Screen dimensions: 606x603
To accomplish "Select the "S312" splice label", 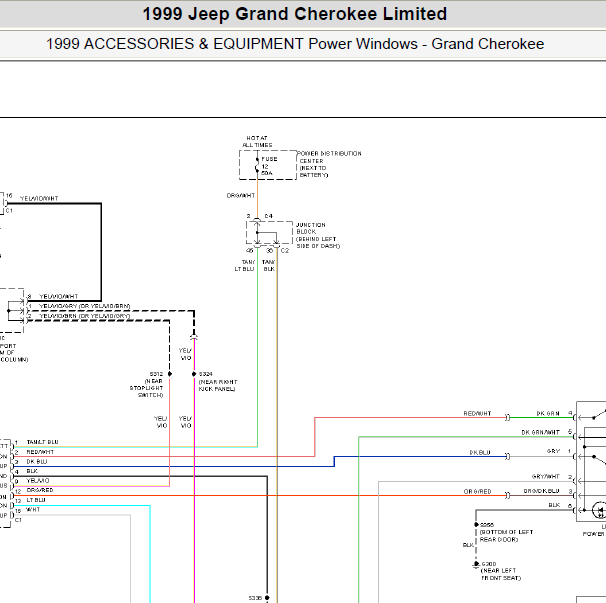I will tap(157, 374).
